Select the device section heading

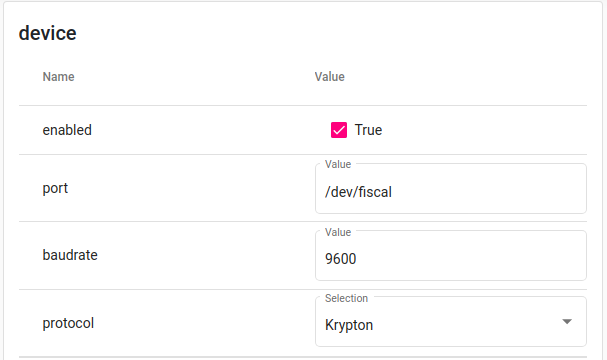pyautogui.click(x=48, y=33)
